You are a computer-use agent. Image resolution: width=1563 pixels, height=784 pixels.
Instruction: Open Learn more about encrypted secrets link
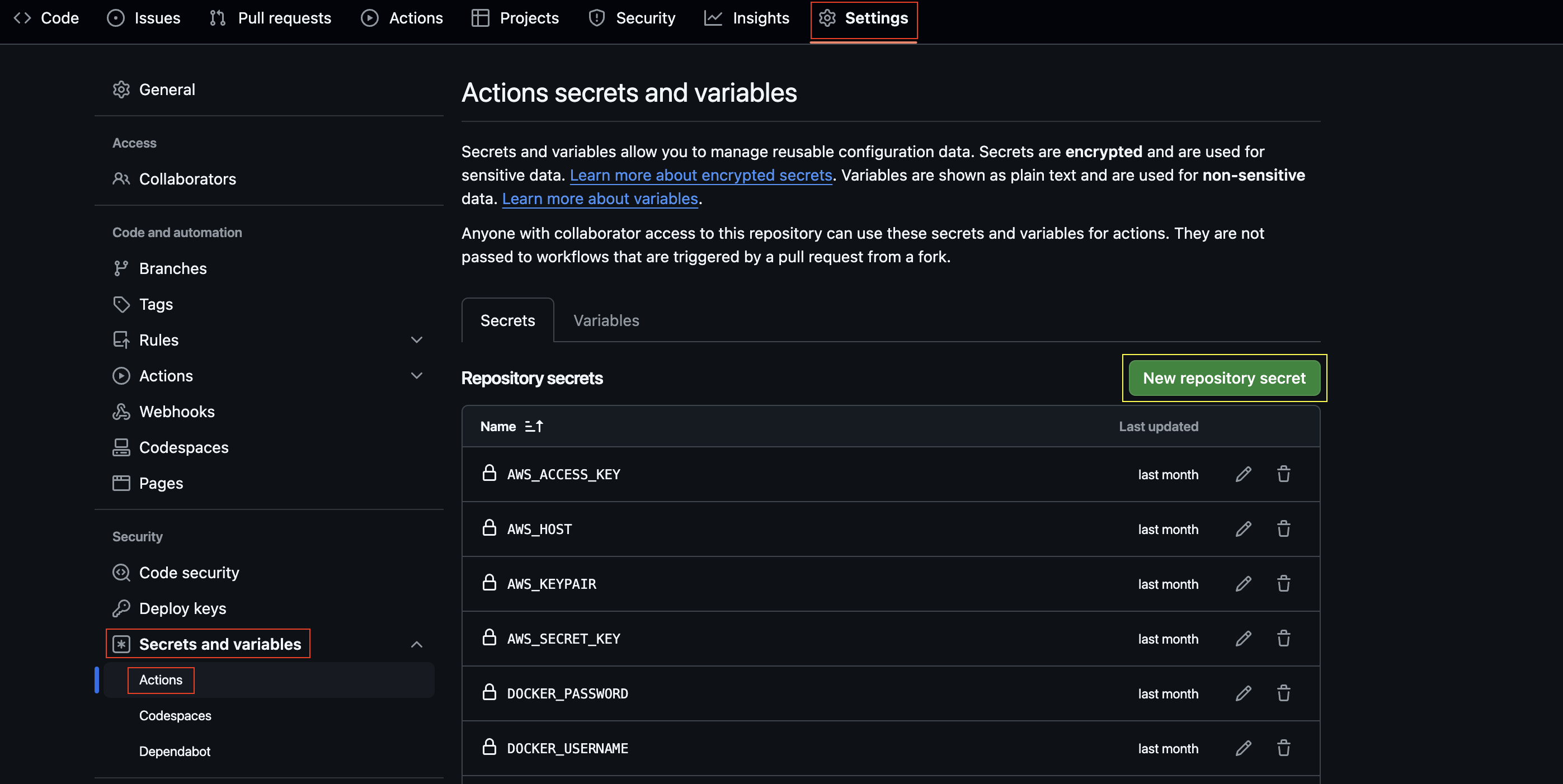click(700, 175)
